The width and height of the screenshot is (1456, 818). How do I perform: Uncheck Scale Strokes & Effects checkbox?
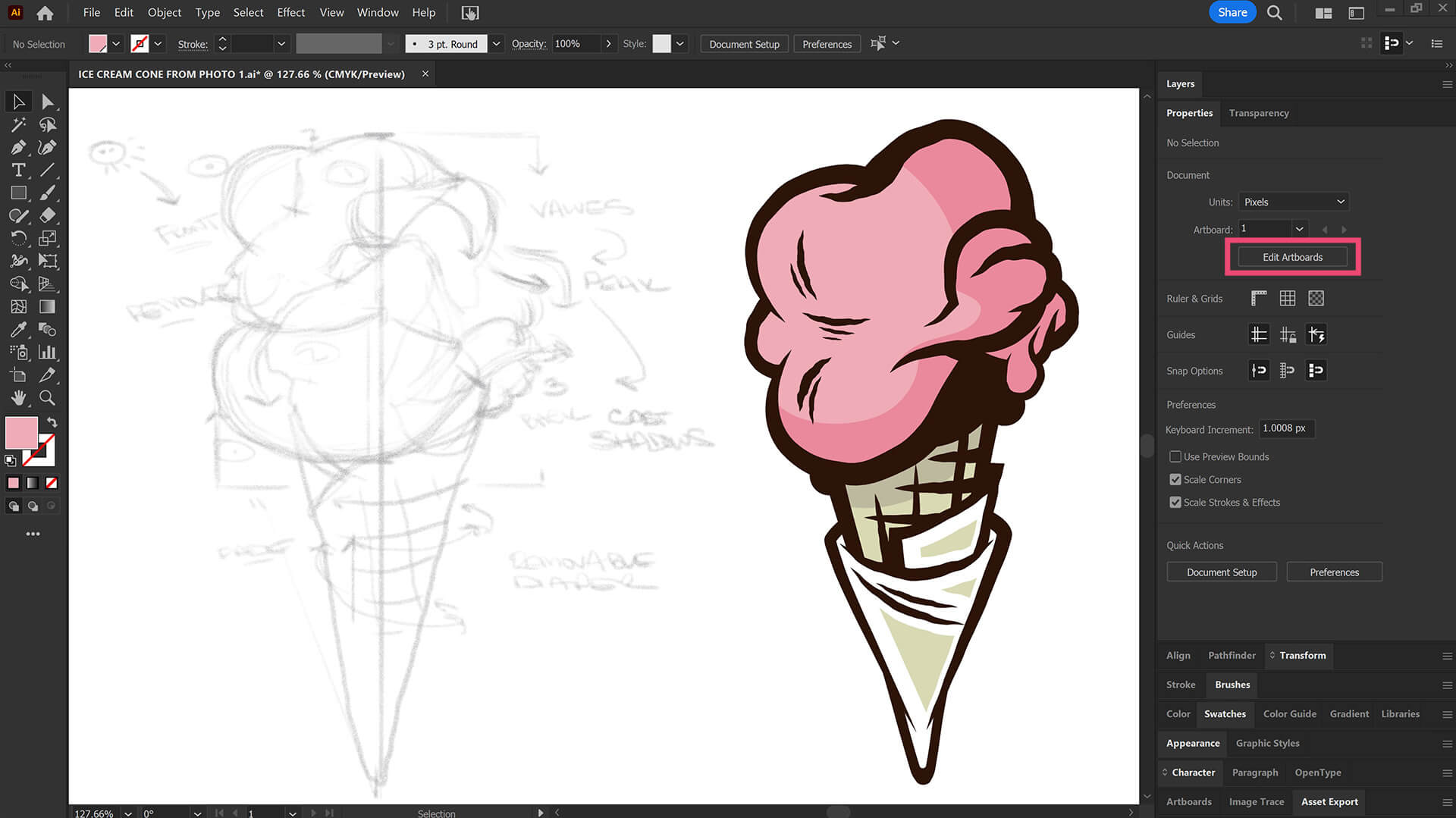[x=1175, y=502]
